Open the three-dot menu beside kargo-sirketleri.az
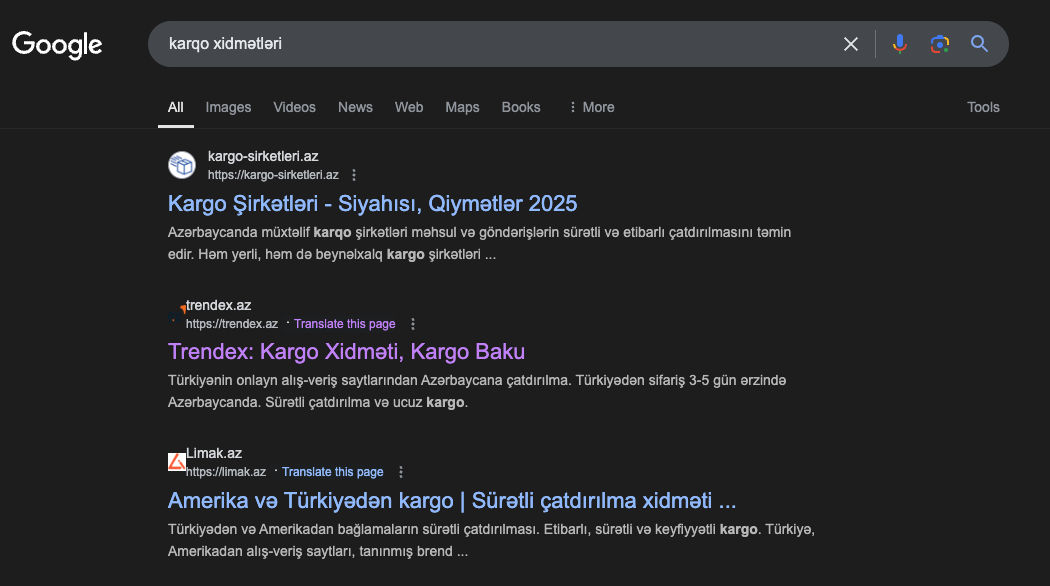 click(354, 175)
